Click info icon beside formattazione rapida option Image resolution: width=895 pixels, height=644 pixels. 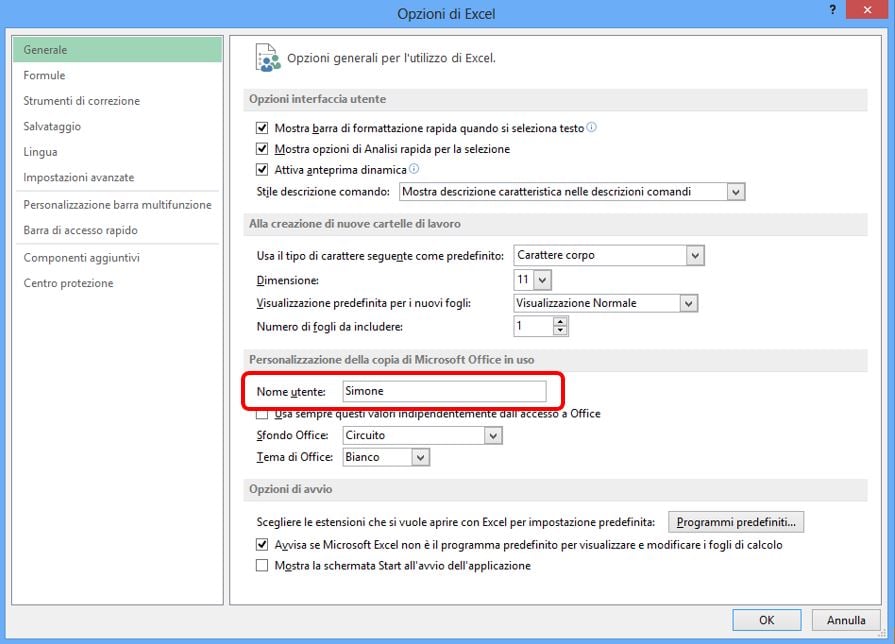(x=592, y=127)
